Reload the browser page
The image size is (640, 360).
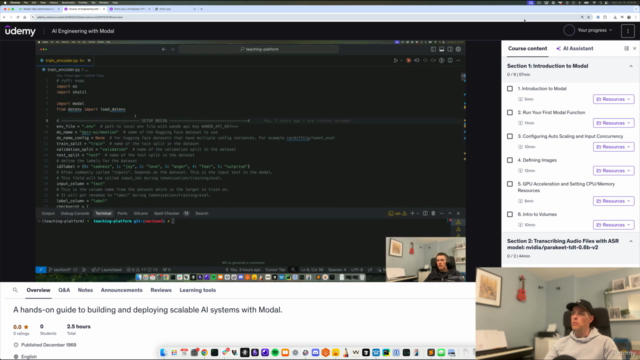(x=18, y=17)
